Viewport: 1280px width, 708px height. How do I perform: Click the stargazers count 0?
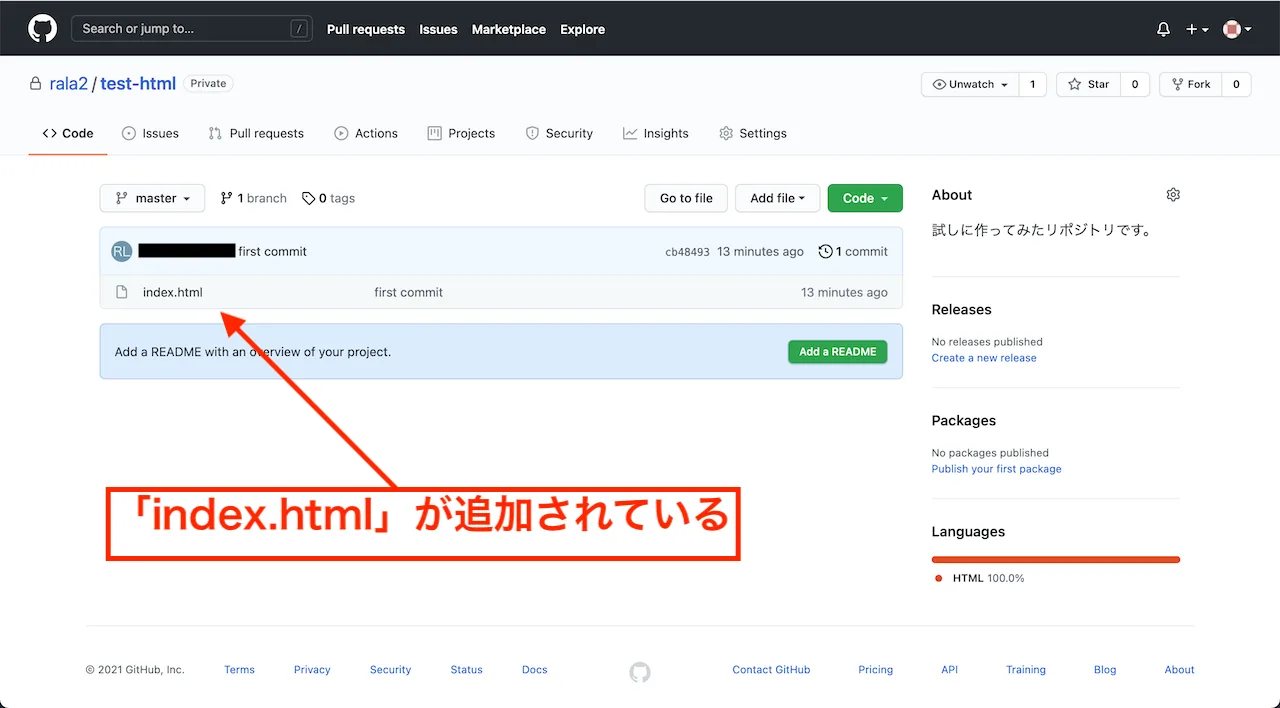(1135, 85)
